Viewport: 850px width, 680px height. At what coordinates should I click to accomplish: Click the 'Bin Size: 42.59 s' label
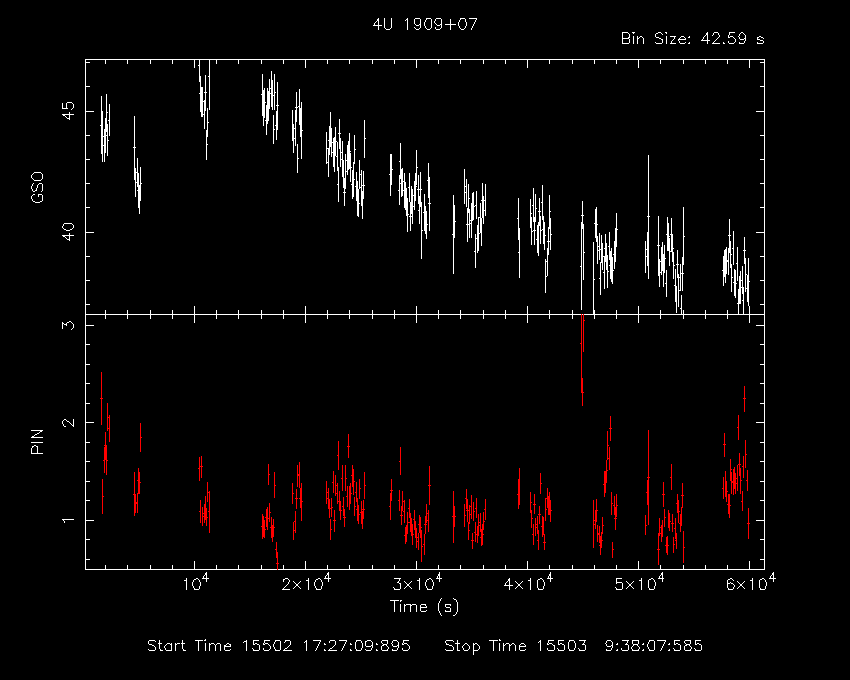[x=692, y=39]
